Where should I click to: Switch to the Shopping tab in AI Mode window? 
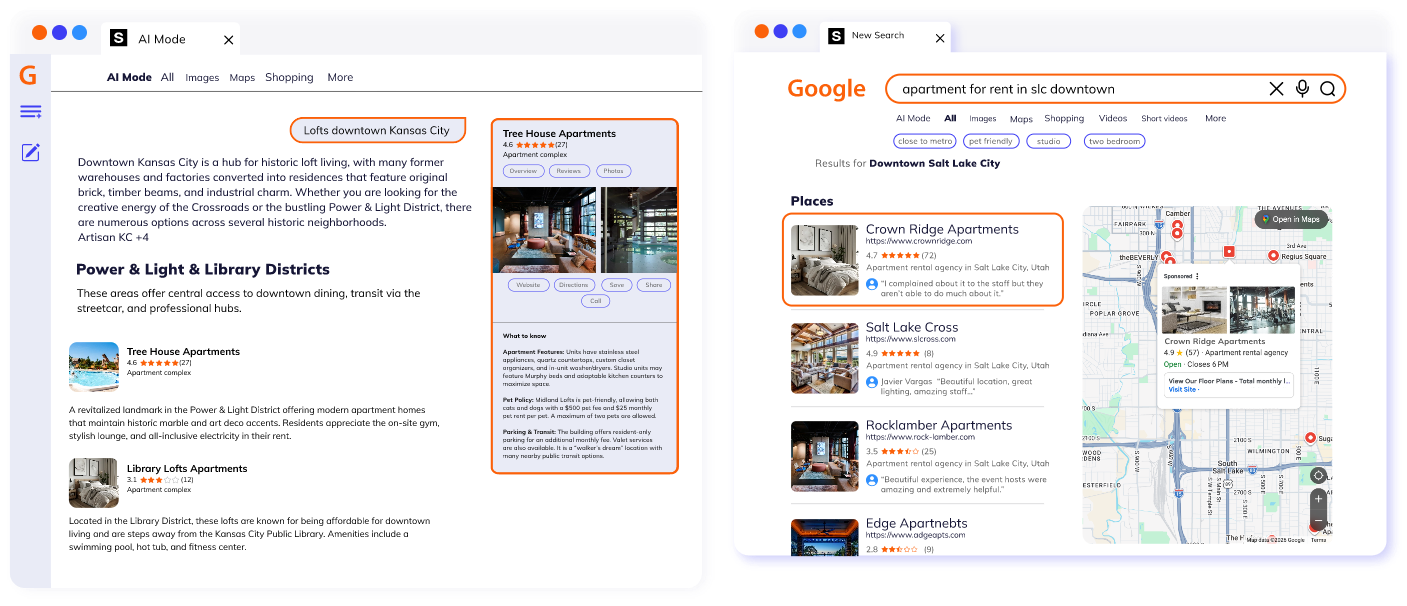click(289, 77)
